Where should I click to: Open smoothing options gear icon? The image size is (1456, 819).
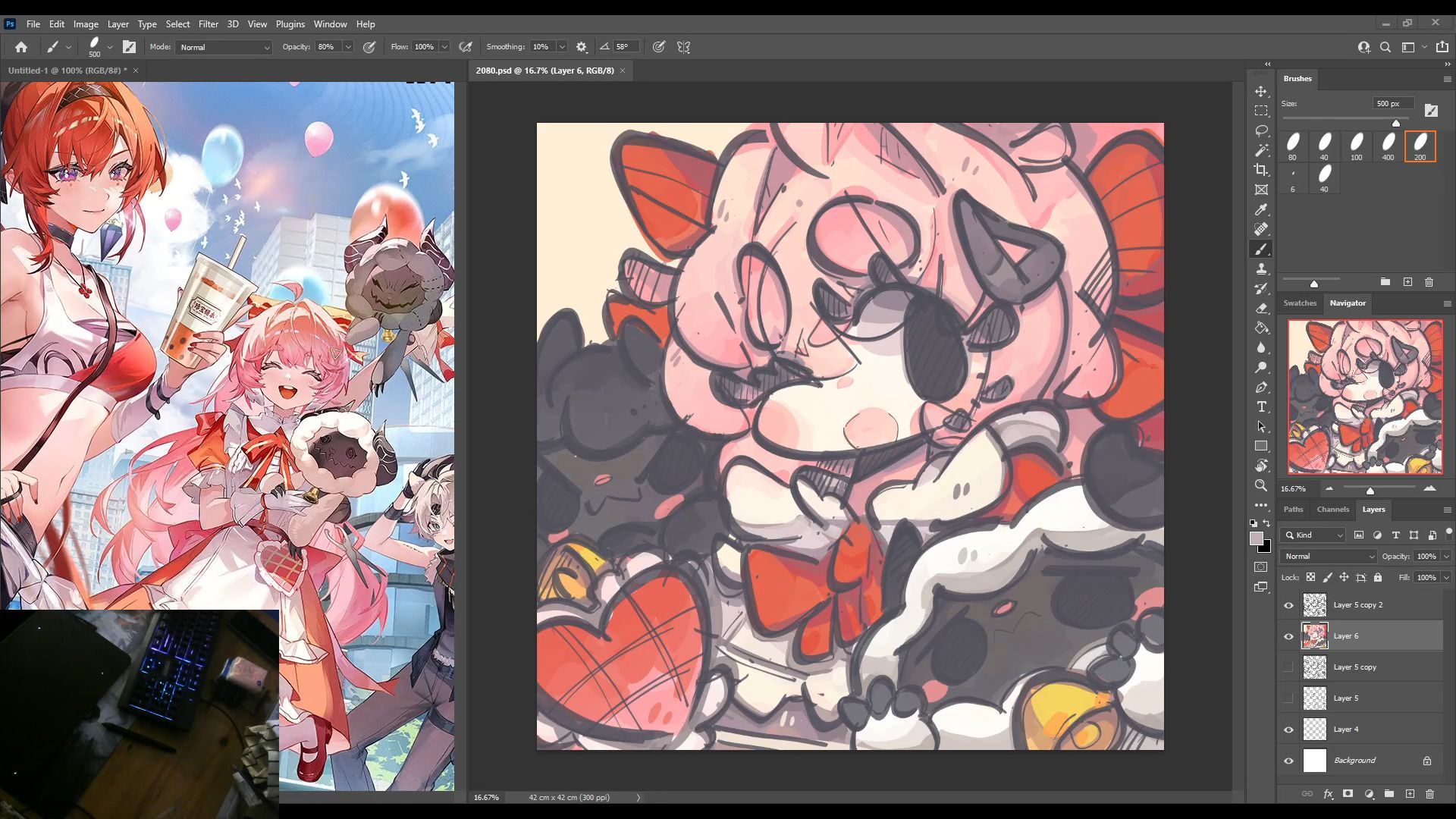(582, 47)
